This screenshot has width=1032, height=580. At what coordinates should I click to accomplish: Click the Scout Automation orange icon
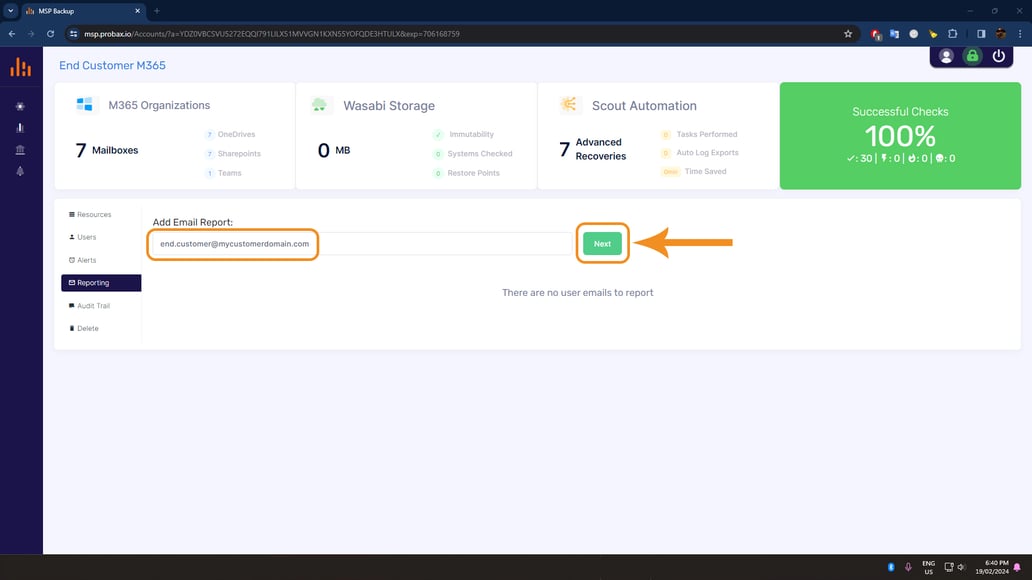568,104
